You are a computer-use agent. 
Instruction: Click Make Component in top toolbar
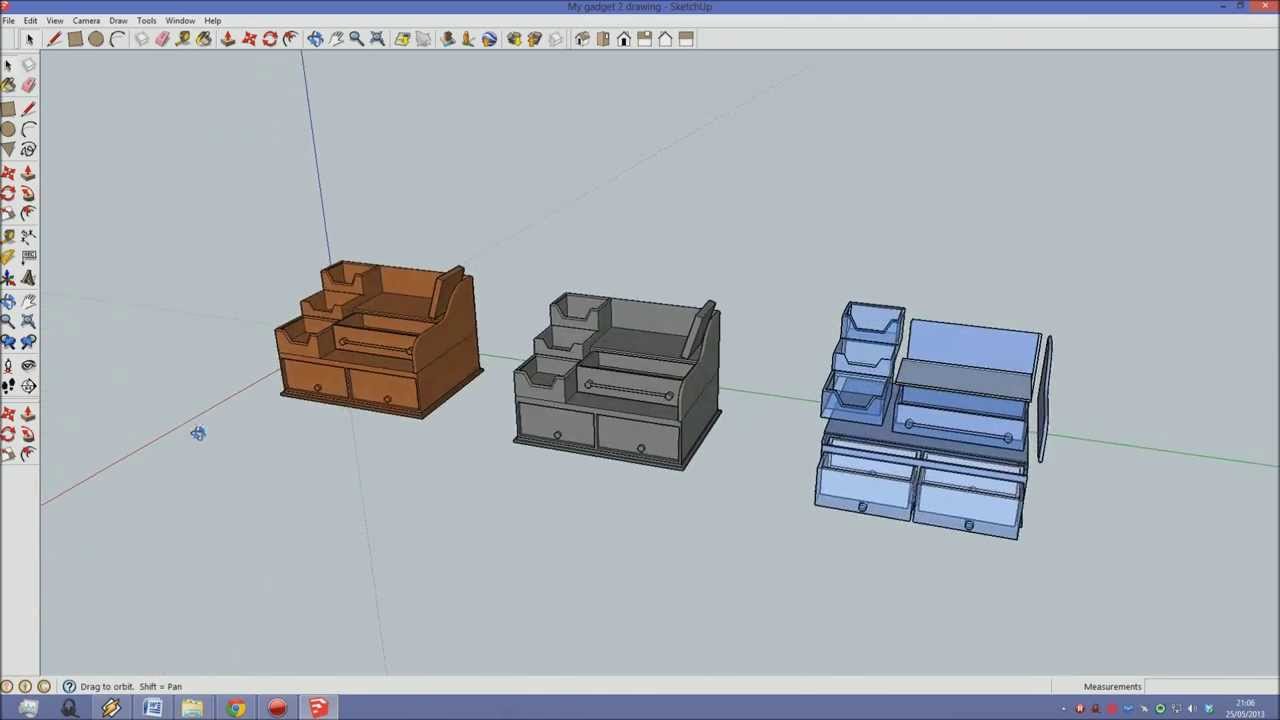click(x=141, y=39)
